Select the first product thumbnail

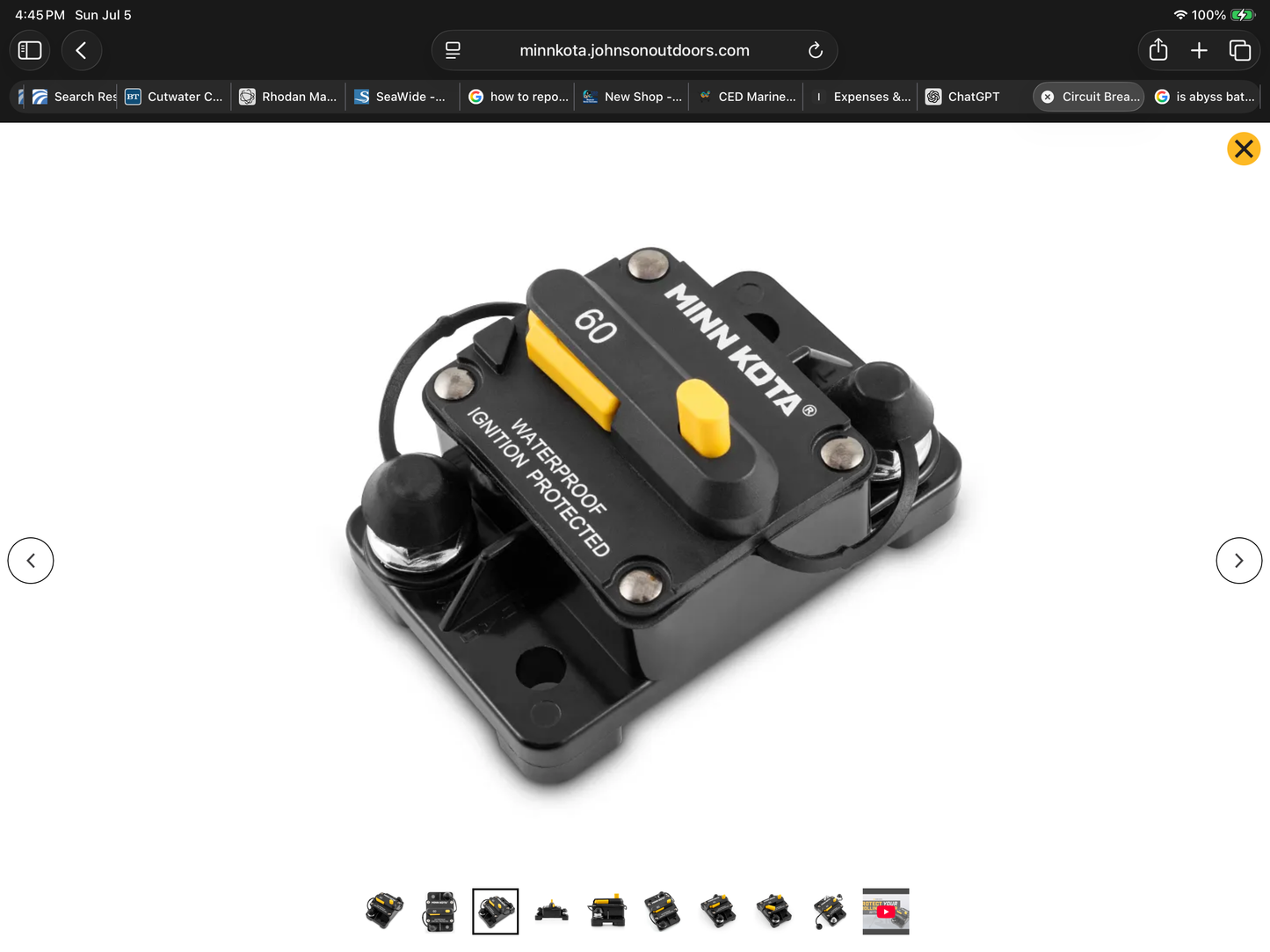(x=384, y=912)
